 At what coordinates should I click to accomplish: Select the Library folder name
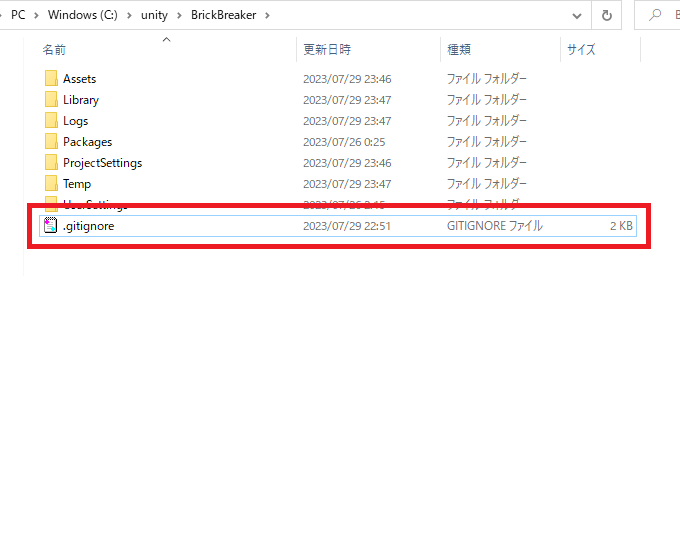[x=81, y=100]
